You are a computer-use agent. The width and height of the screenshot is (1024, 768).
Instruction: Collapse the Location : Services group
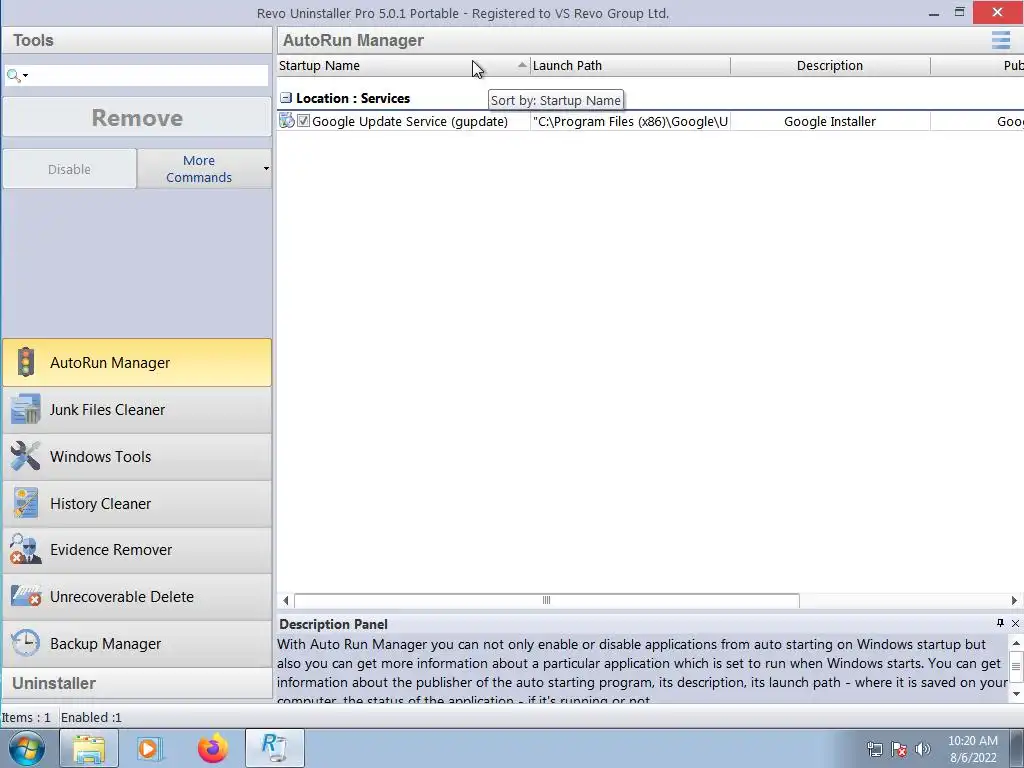pyautogui.click(x=285, y=98)
